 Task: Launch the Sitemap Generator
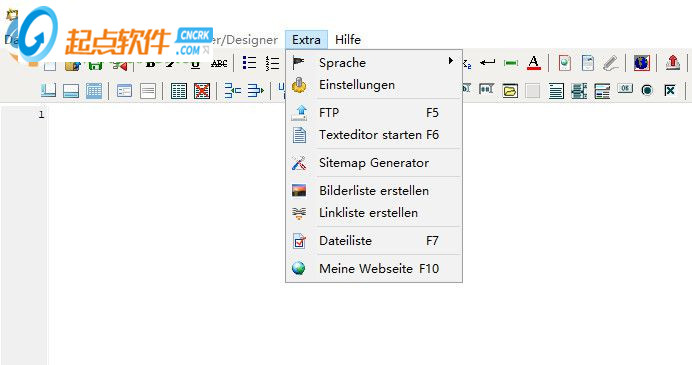374,163
